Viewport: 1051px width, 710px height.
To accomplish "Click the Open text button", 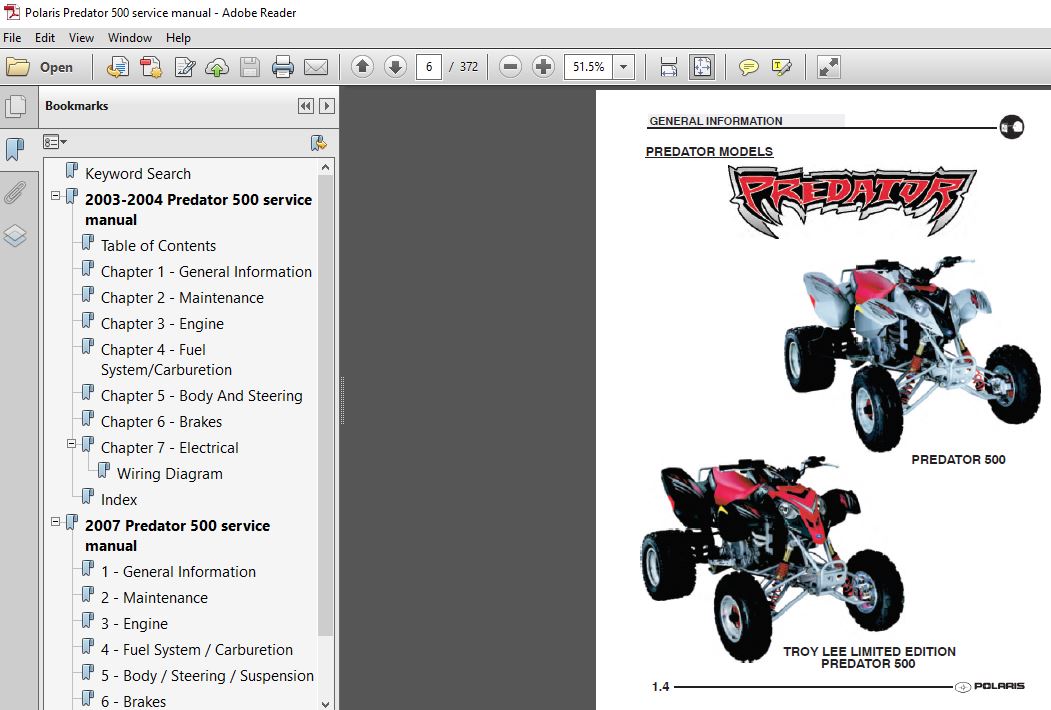I will coord(56,67).
